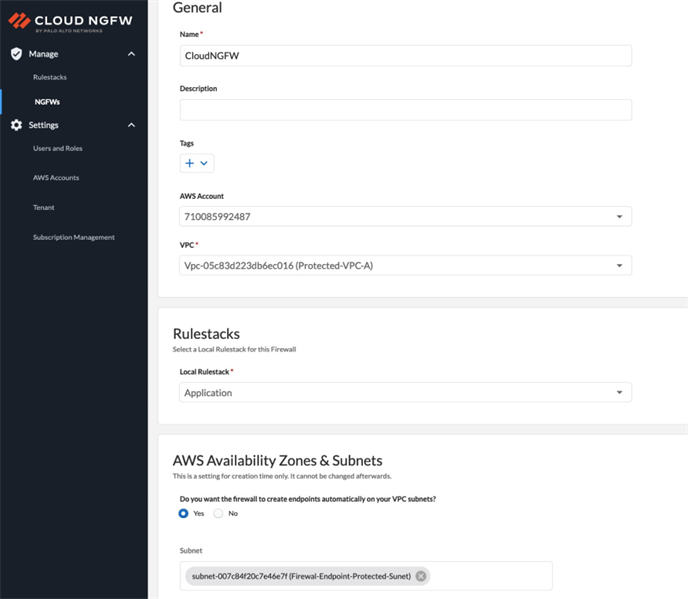The image size is (688, 599).
Task: Open Subscription Management page
Action: (74, 237)
